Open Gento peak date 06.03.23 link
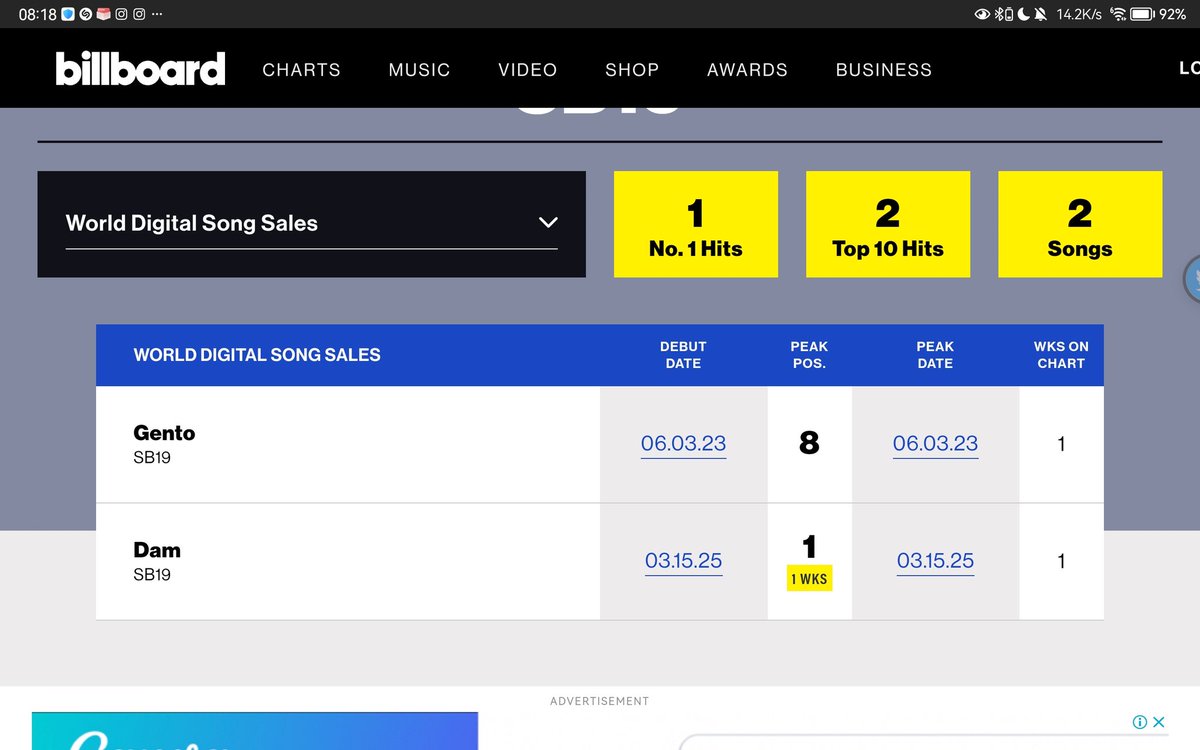The width and height of the screenshot is (1200, 750). pos(935,444)
